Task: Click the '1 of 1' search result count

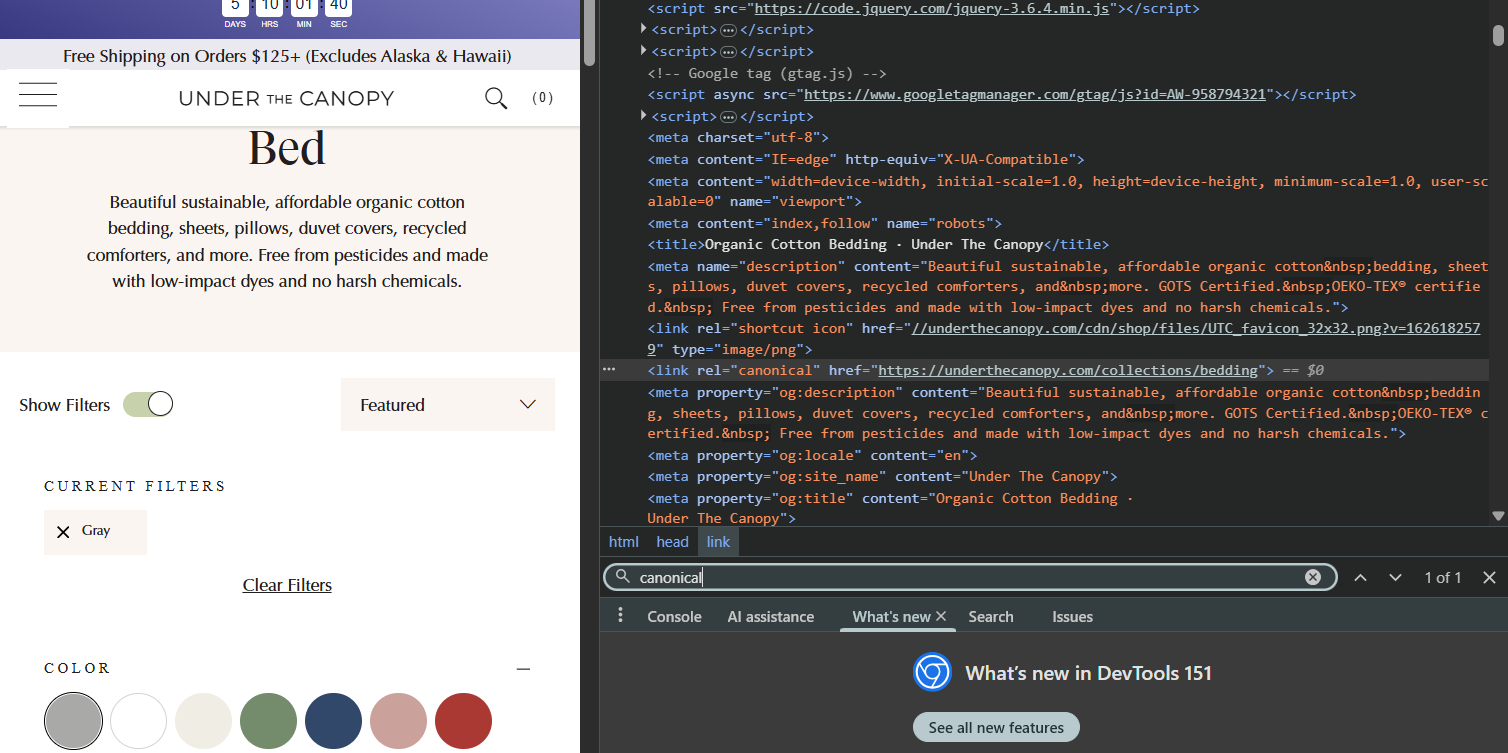Action: pos(1443,578)
